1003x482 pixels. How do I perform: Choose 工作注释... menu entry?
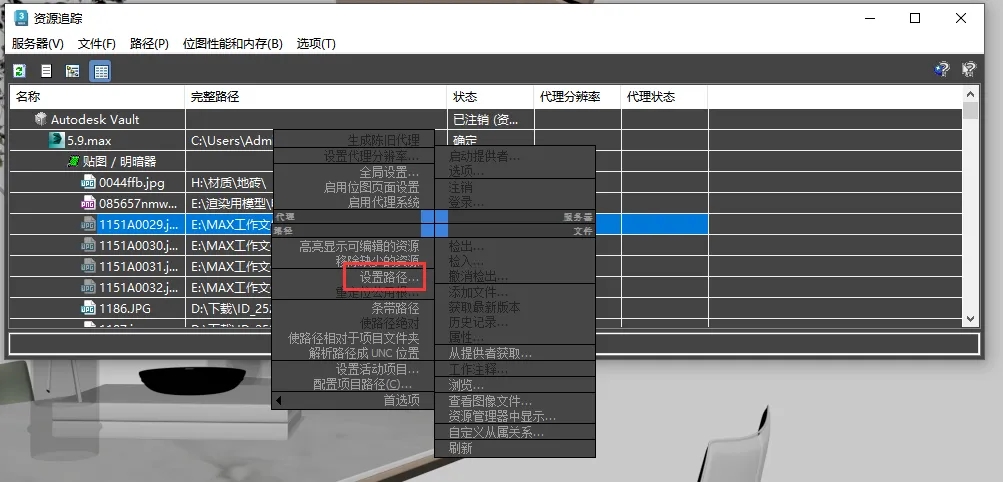[478, 369]
